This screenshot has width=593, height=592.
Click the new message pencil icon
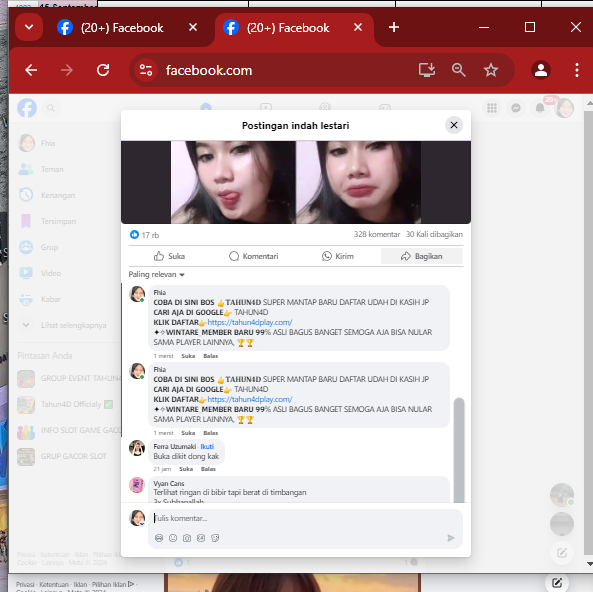[562, 553]
